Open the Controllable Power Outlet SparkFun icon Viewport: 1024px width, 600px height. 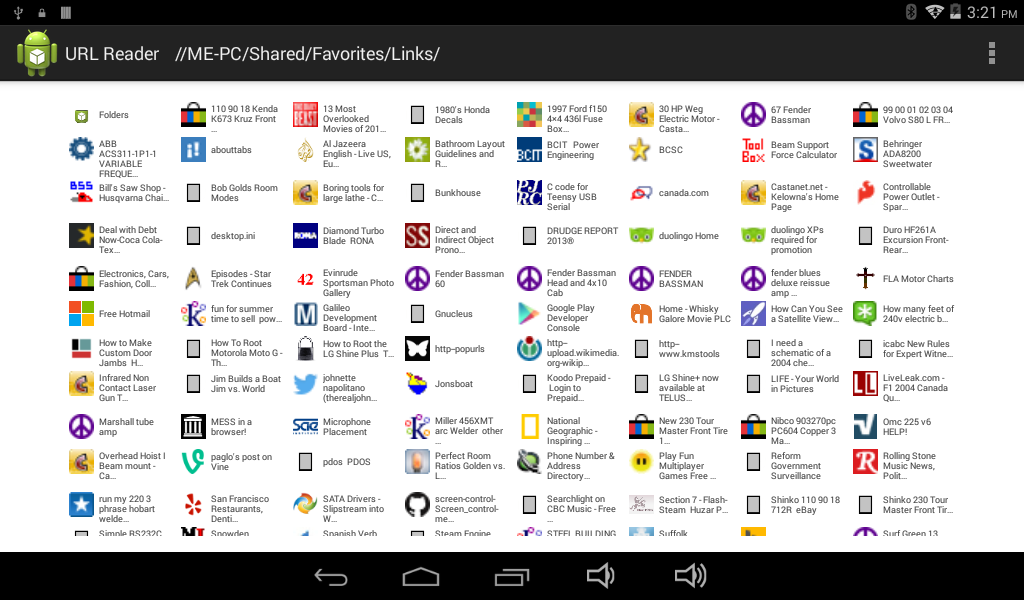coord(865,193)
